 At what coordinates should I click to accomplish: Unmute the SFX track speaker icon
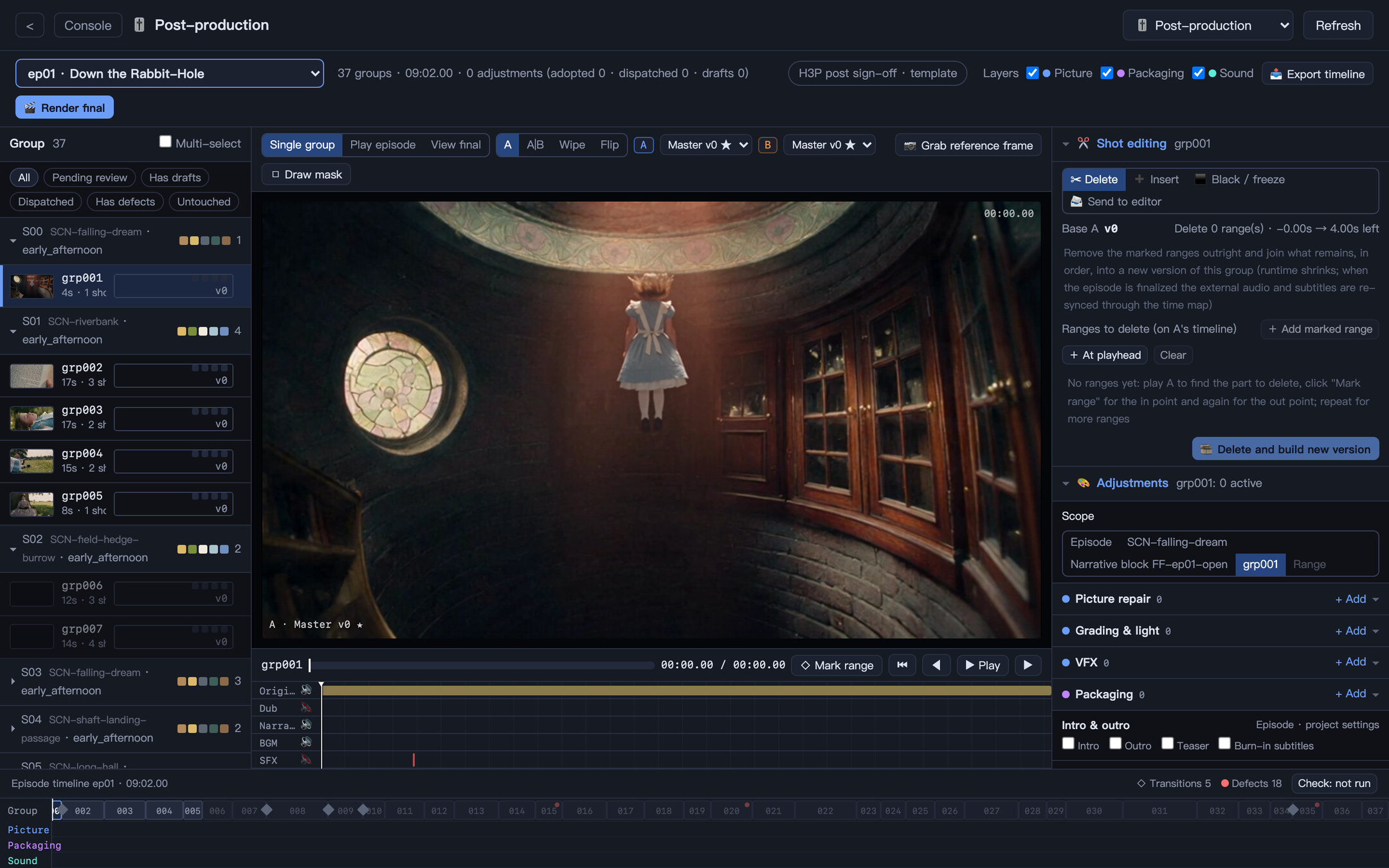pos(306,759)
